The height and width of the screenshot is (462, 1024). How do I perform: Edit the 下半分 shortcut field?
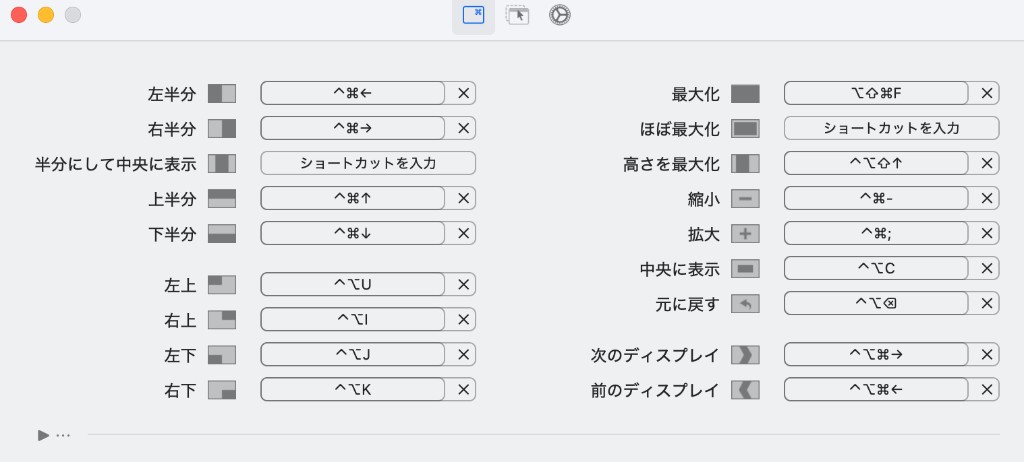353,233
